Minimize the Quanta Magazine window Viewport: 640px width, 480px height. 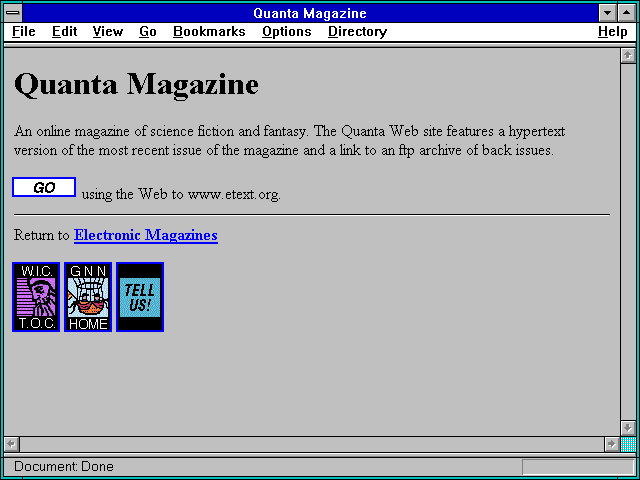(607, 13)
